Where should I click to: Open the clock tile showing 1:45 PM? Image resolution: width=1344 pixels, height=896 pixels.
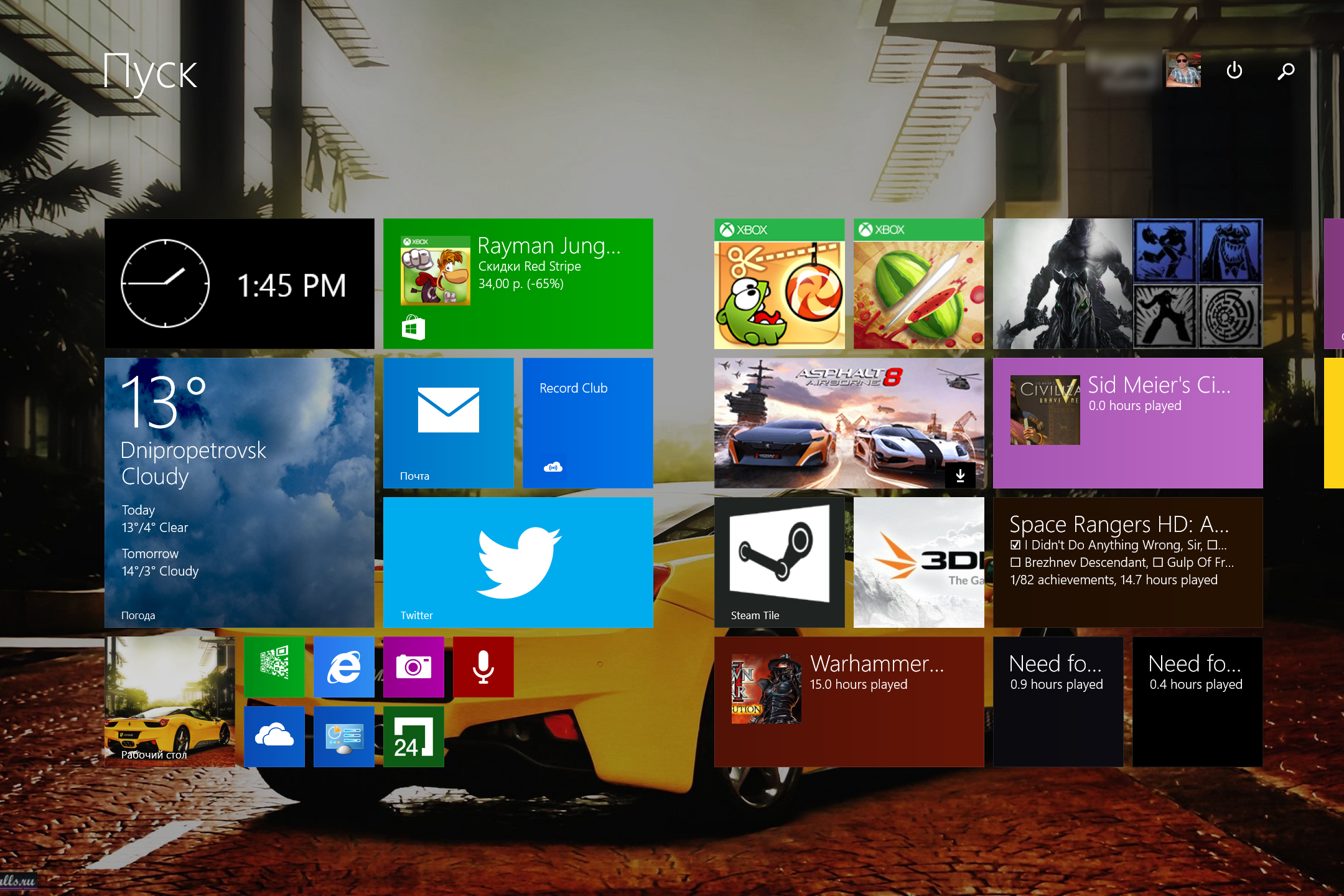[x=240, y=284]
